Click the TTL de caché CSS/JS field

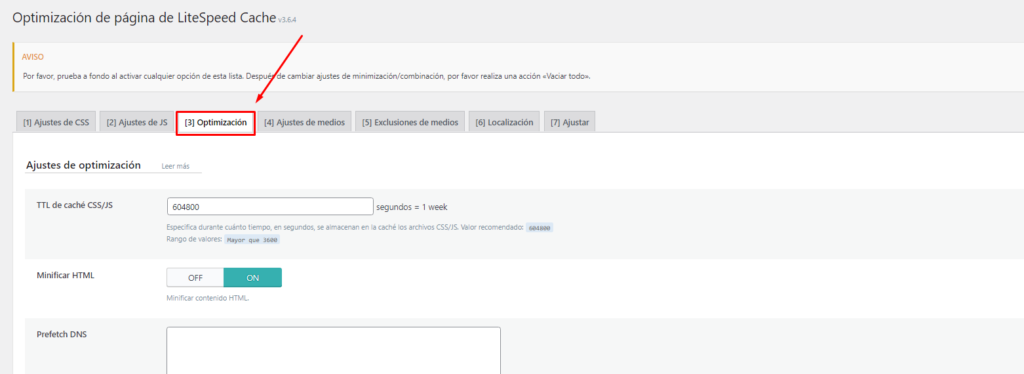point(270,206)
